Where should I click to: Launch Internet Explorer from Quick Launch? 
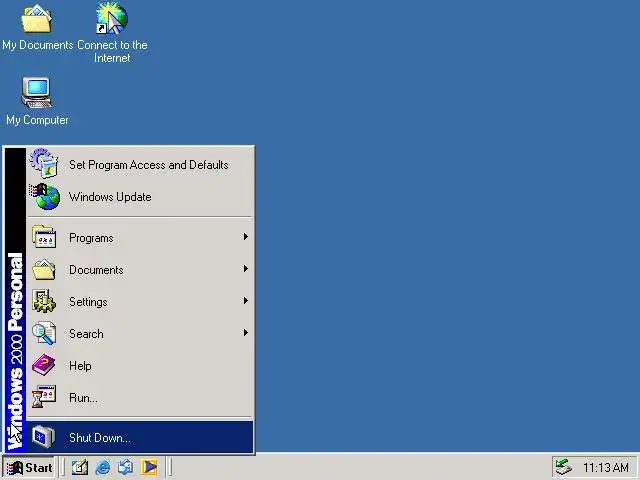102,467
